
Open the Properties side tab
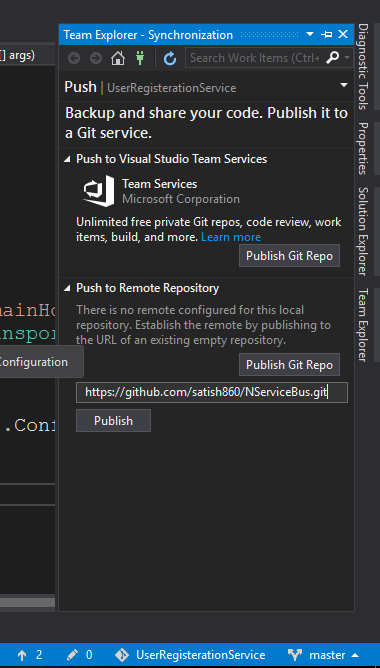pos(363,148)
